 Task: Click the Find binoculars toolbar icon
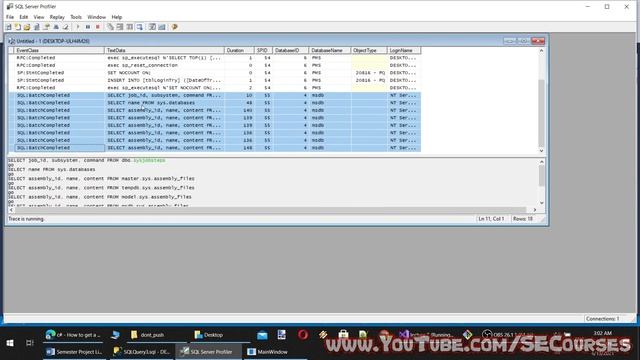click(x=56, y=27)
